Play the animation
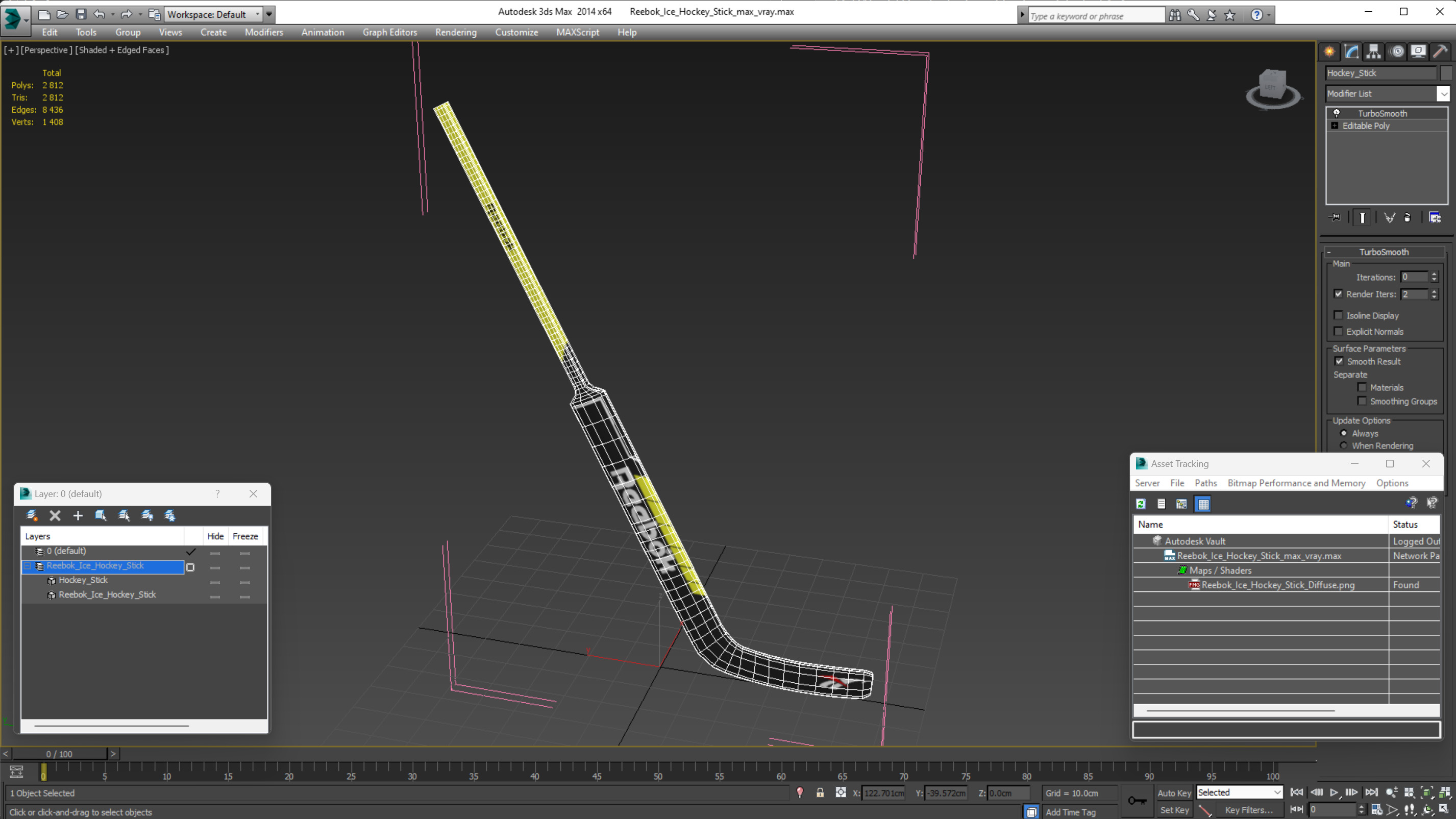Viewport: 1456px width, 819px height. coord(1334,792)
